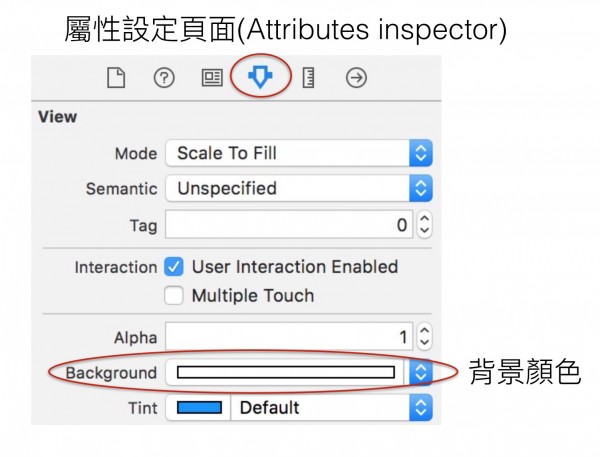The height and width of the screenshot is (457, 600).
Task: Open the Quick Help inspector
Action: (164, 78)
